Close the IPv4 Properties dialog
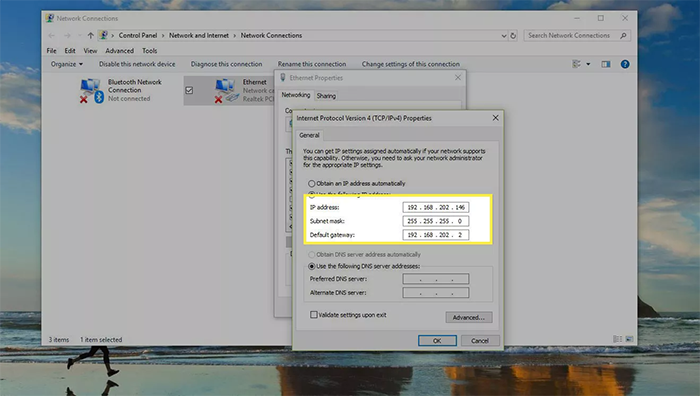 496,118
